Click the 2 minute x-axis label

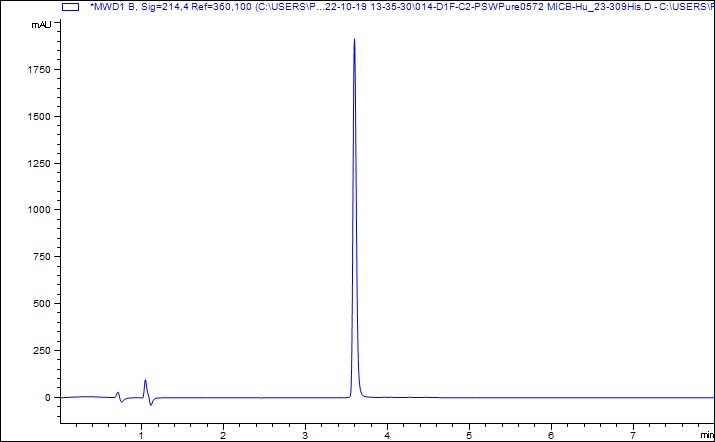(223, 435)
